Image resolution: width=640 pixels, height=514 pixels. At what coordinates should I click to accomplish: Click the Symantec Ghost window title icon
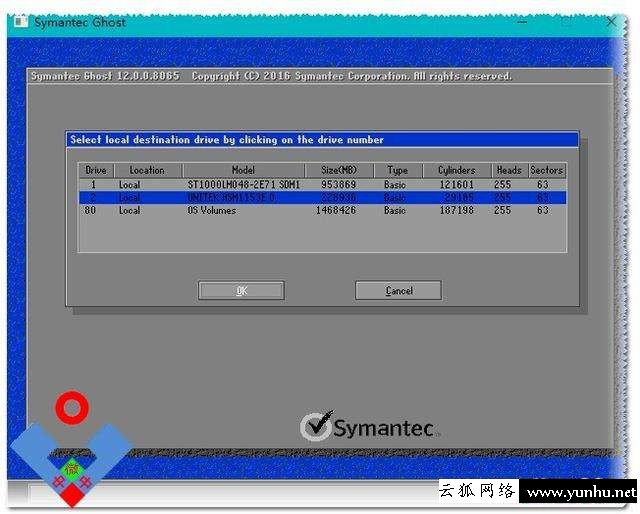20,21
